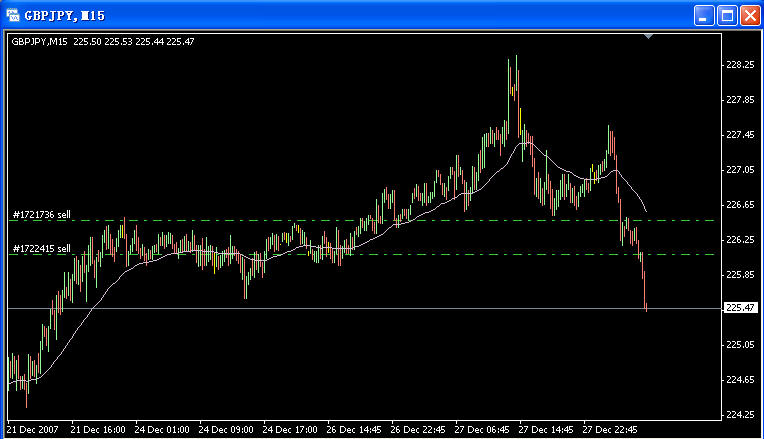The height and width of the screenshot is (439, 764).
Task: Close the GBPJPY,M15 chart window
Action: tap(750, 16)
